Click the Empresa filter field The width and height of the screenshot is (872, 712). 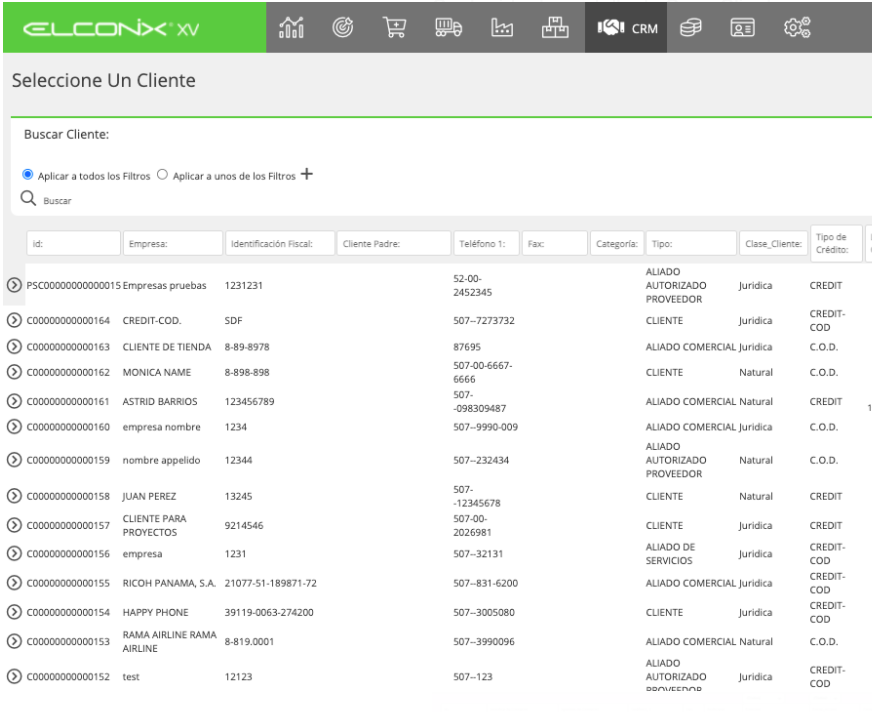(173, 243)
